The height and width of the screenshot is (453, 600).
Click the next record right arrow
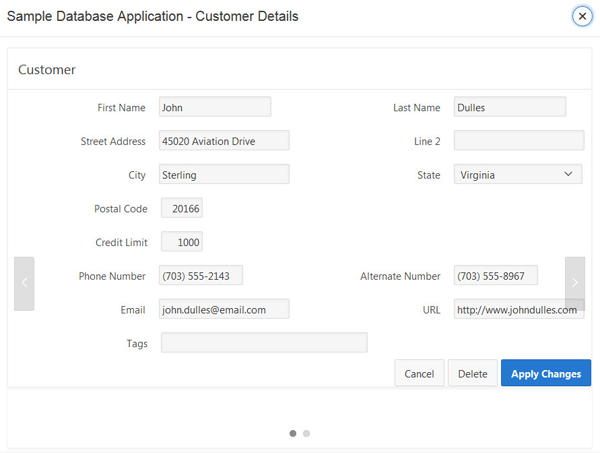[575, 283]
